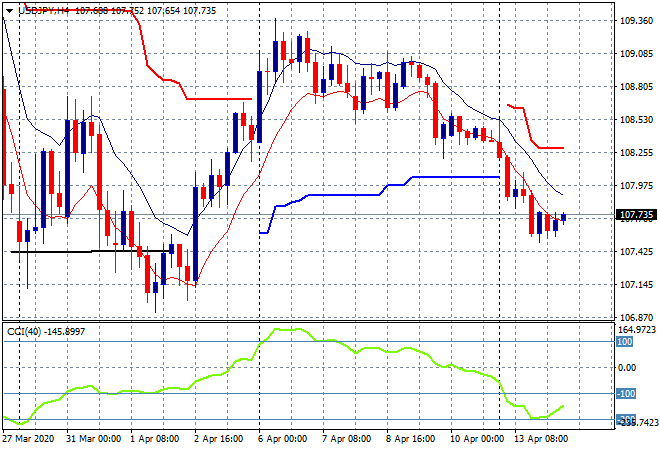The height and width of the screenshot is (450, 660).
Task: Click the 2 Apr 16:00 time label
Action: (218, 439)
